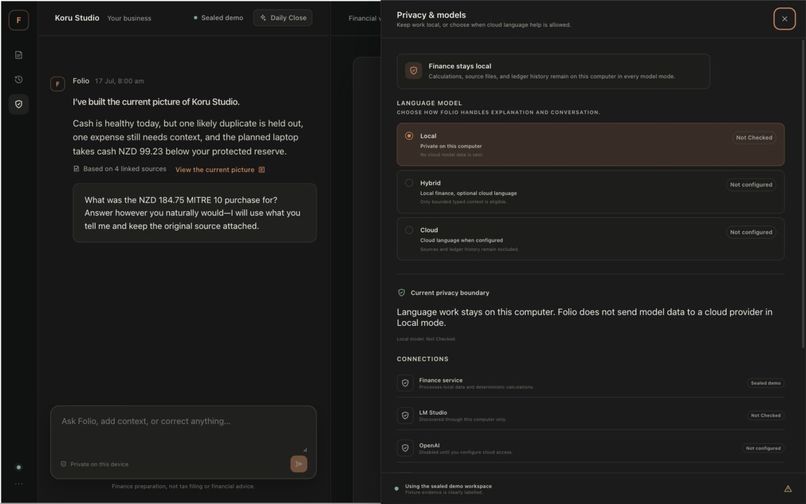Click the Daily Close button
Screen dimensions: 806x504
[x=283, y=18]
